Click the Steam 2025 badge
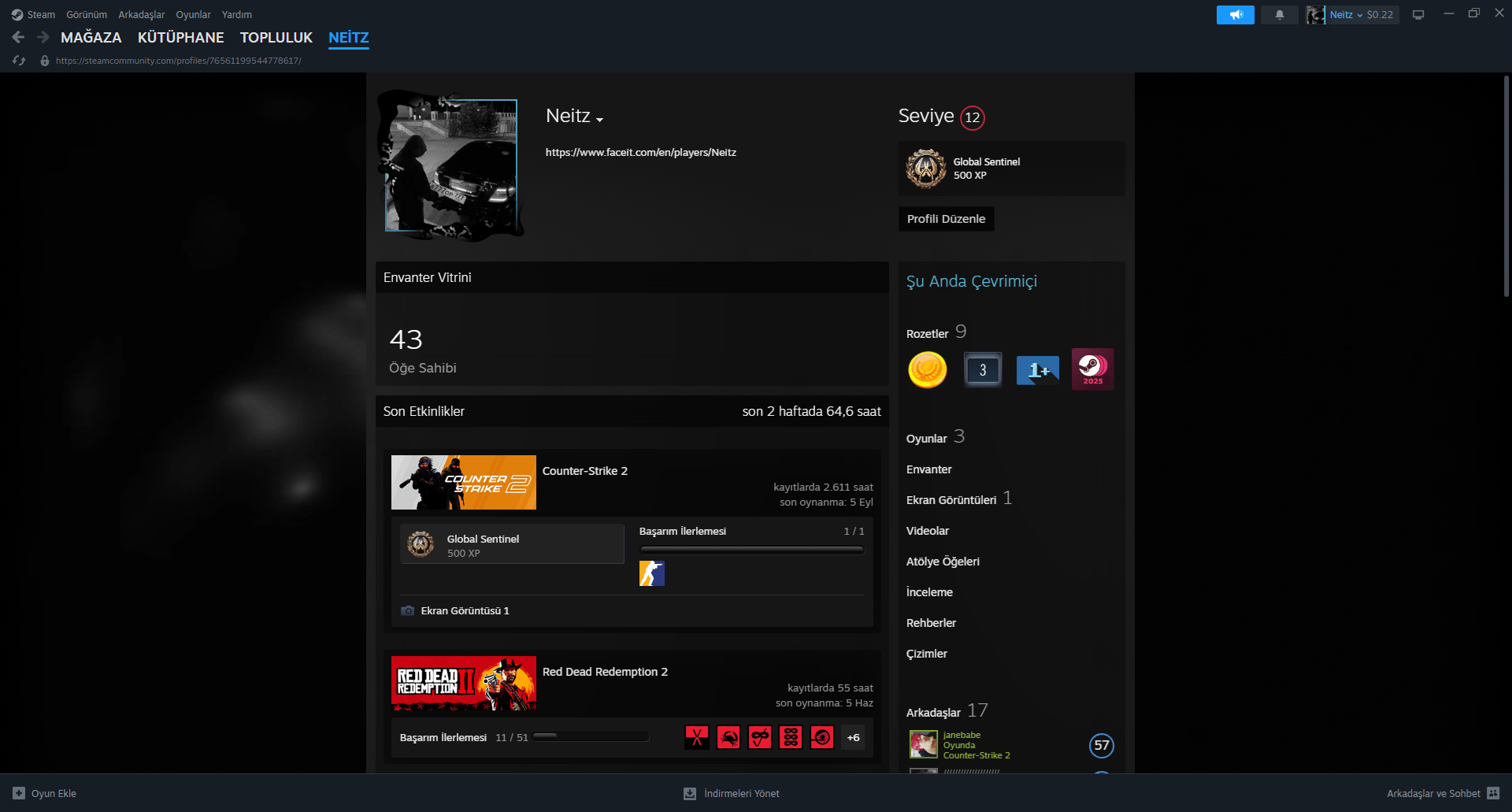Screen dimensions: 1512x812 (1093, 369)
